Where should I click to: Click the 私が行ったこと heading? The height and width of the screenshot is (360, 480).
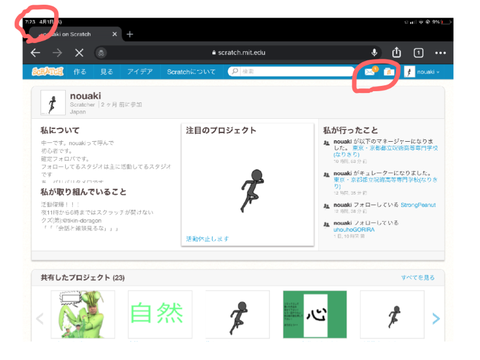351,130
